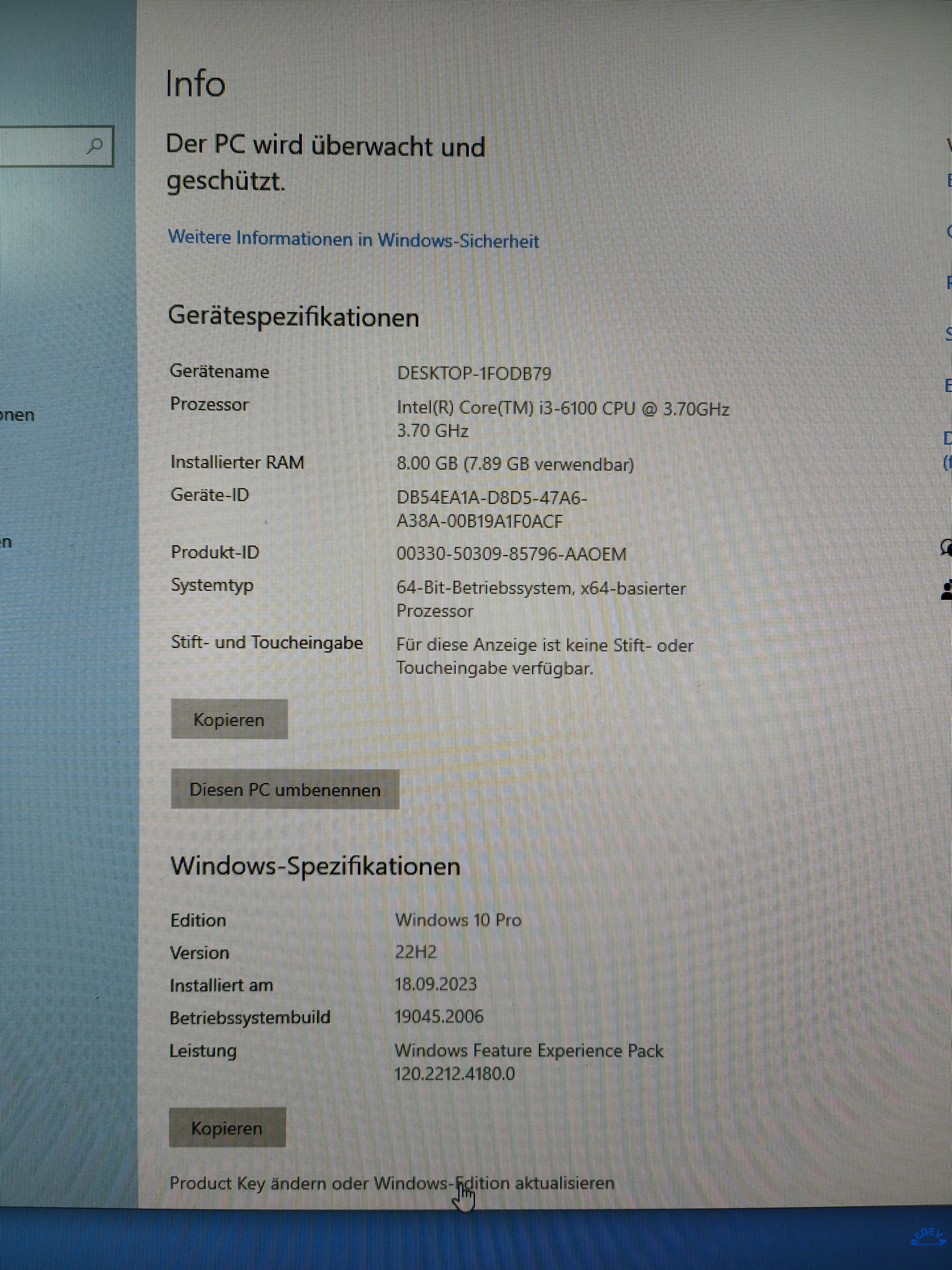Click the Gerätename value DESKTOP-1FODB79
Image resolution: width=952 pixels, height=1270 pixels.
[x=474, y=374]
